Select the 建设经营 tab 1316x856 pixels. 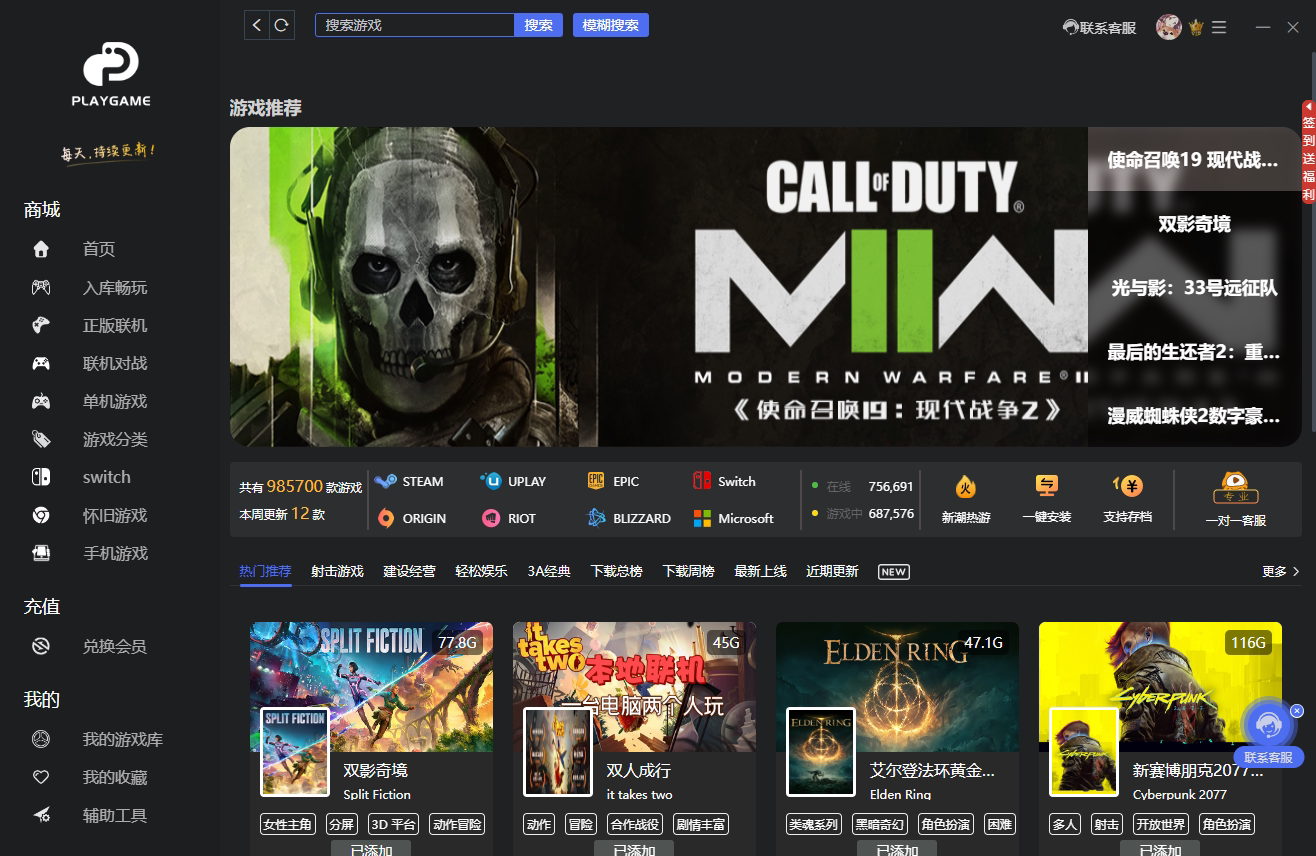click(409, 571)
